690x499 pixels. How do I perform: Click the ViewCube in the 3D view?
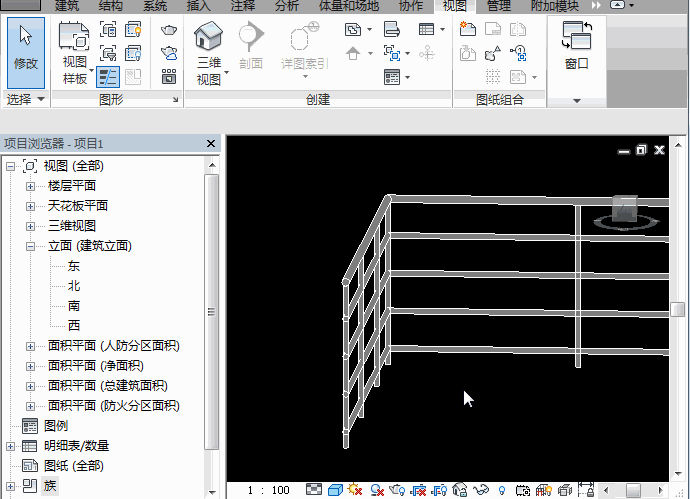tap(624, 211)
